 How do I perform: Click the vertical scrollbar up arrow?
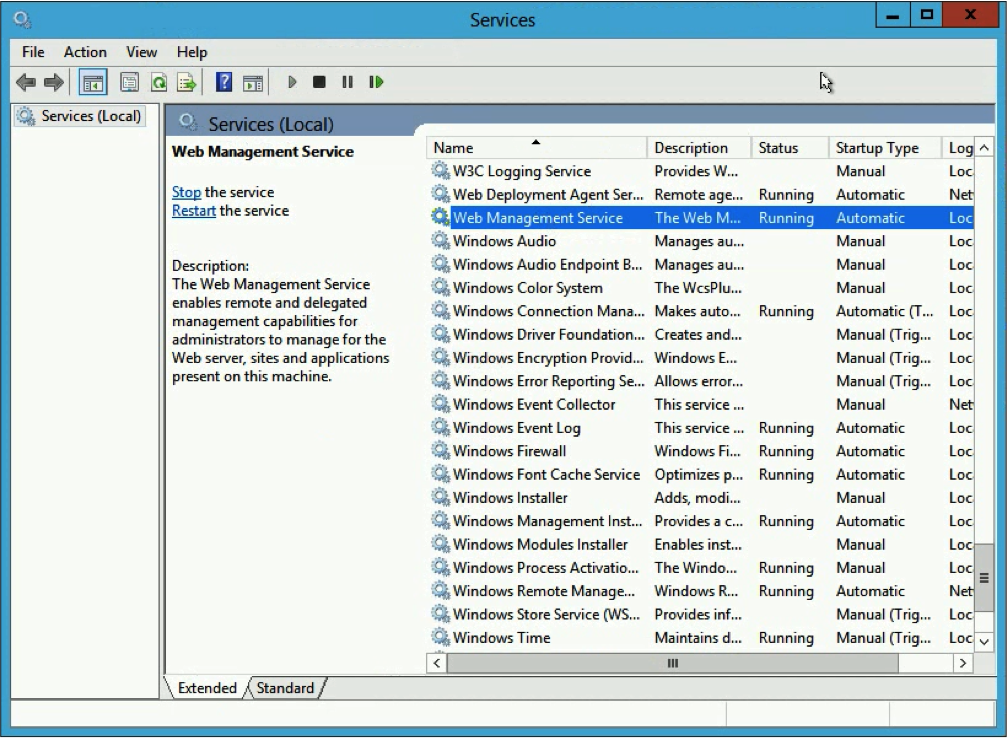coord(984,148)
